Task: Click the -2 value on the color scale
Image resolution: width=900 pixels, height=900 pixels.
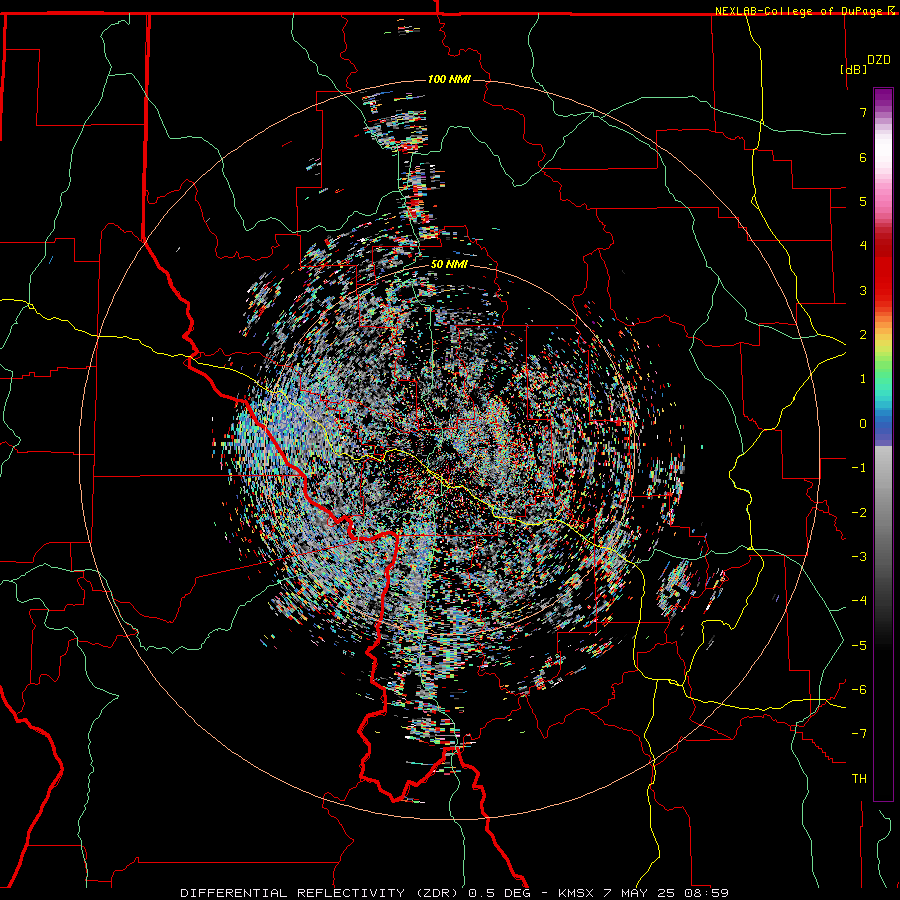Action: [859, 512]
